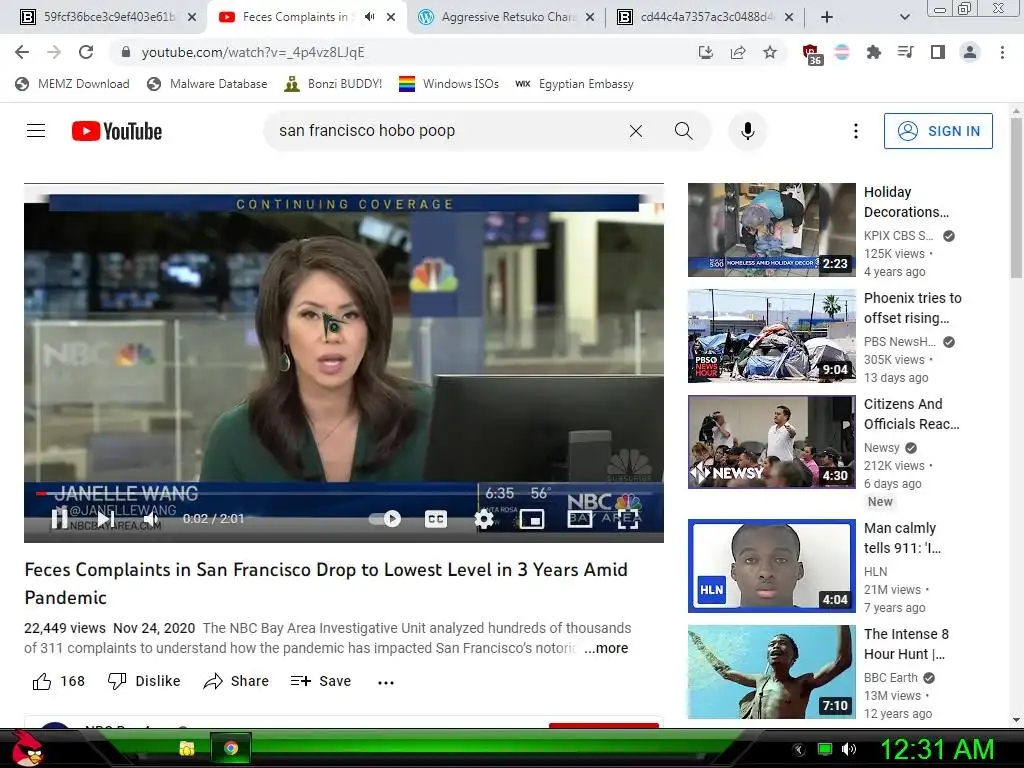The image size is (1024, 768).
Task: Mute the Feces Complaints tab audio icon
Action: [370, 16]
